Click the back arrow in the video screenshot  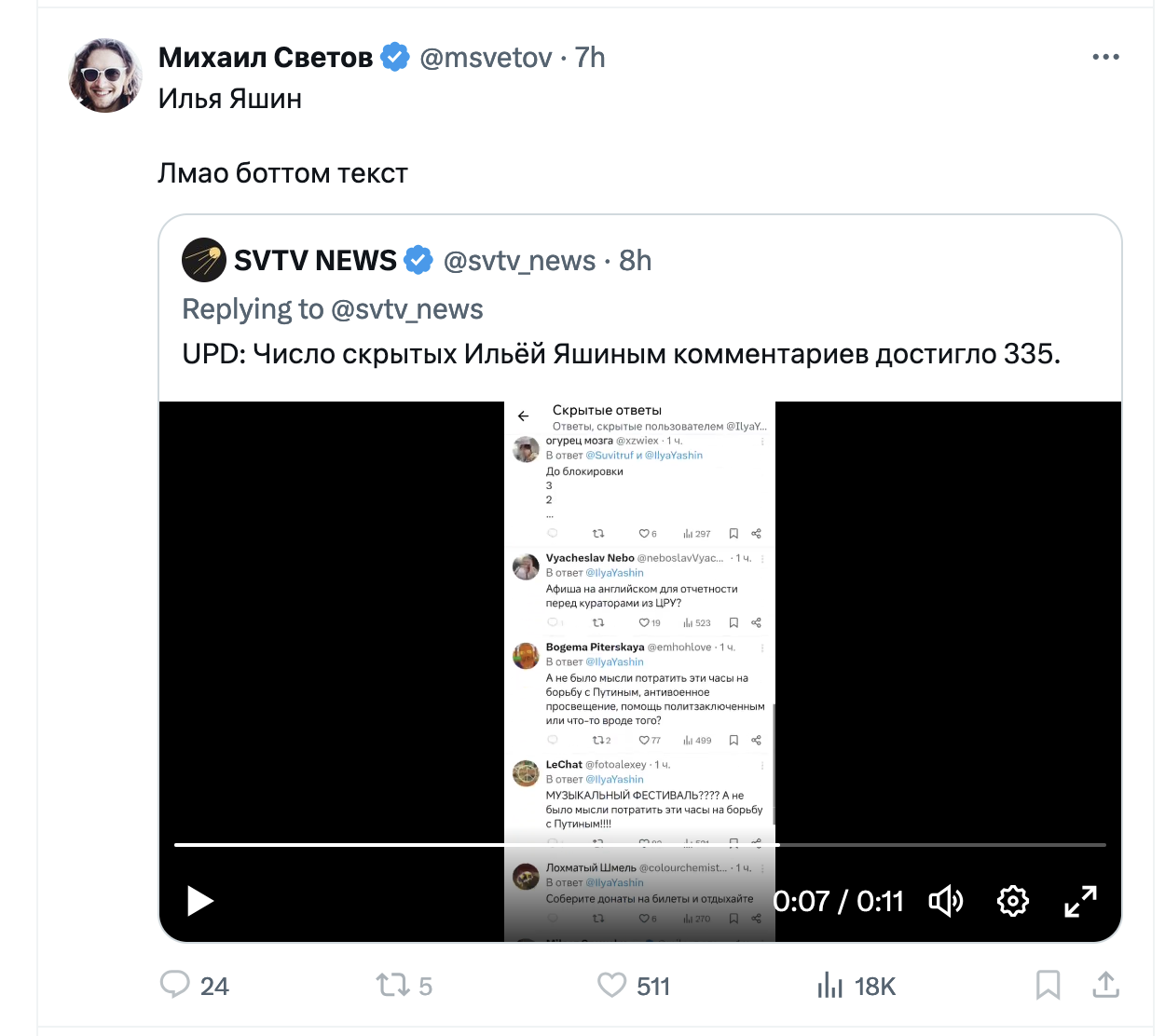pyautogui.click(x=524, y=416)
